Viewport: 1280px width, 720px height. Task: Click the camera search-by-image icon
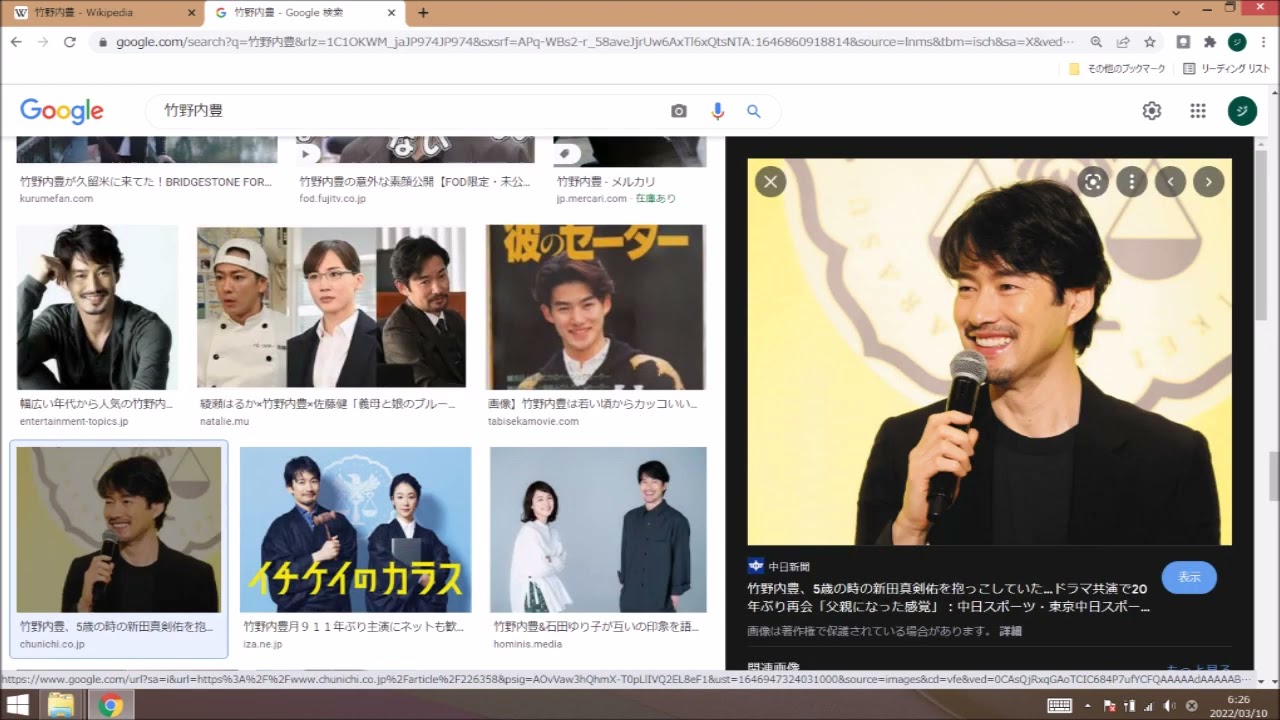click(x=679, y=111)
